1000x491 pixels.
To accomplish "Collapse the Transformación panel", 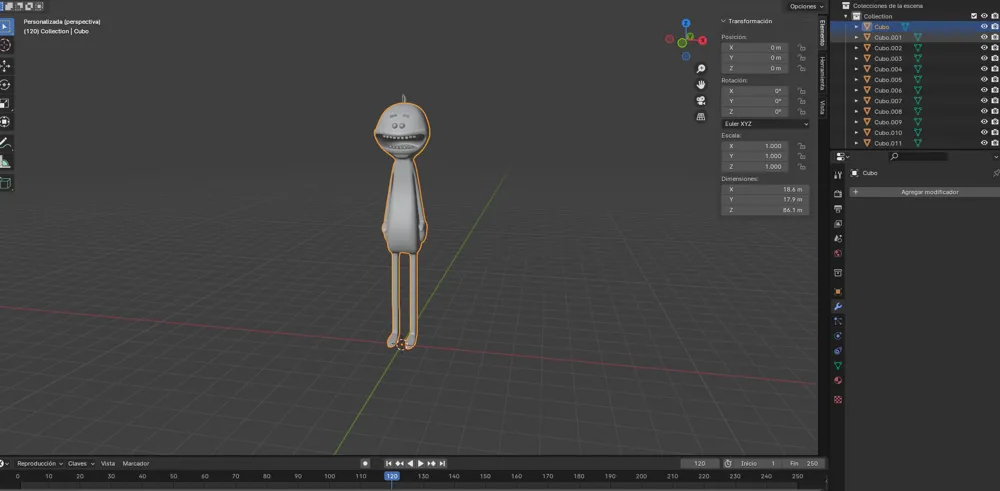I will tap(724, 21).
